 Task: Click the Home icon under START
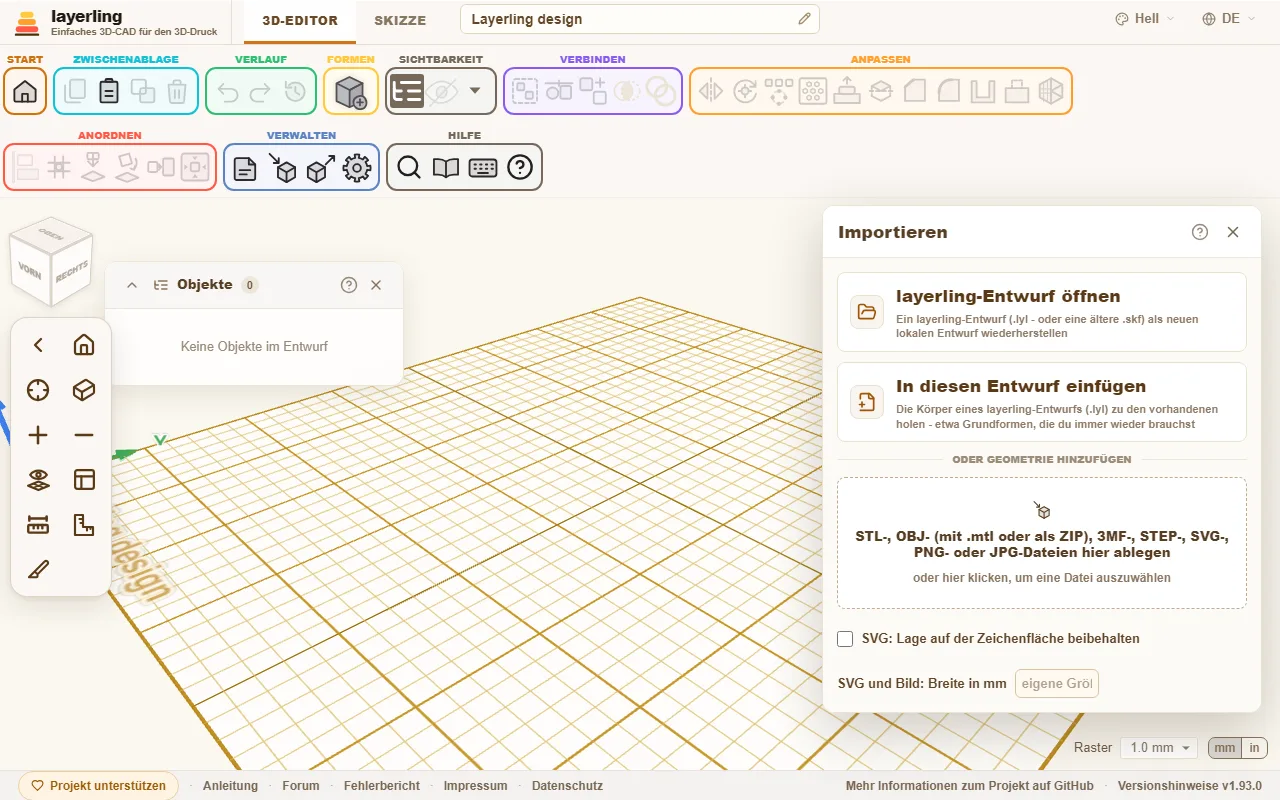tap(25, 91)
